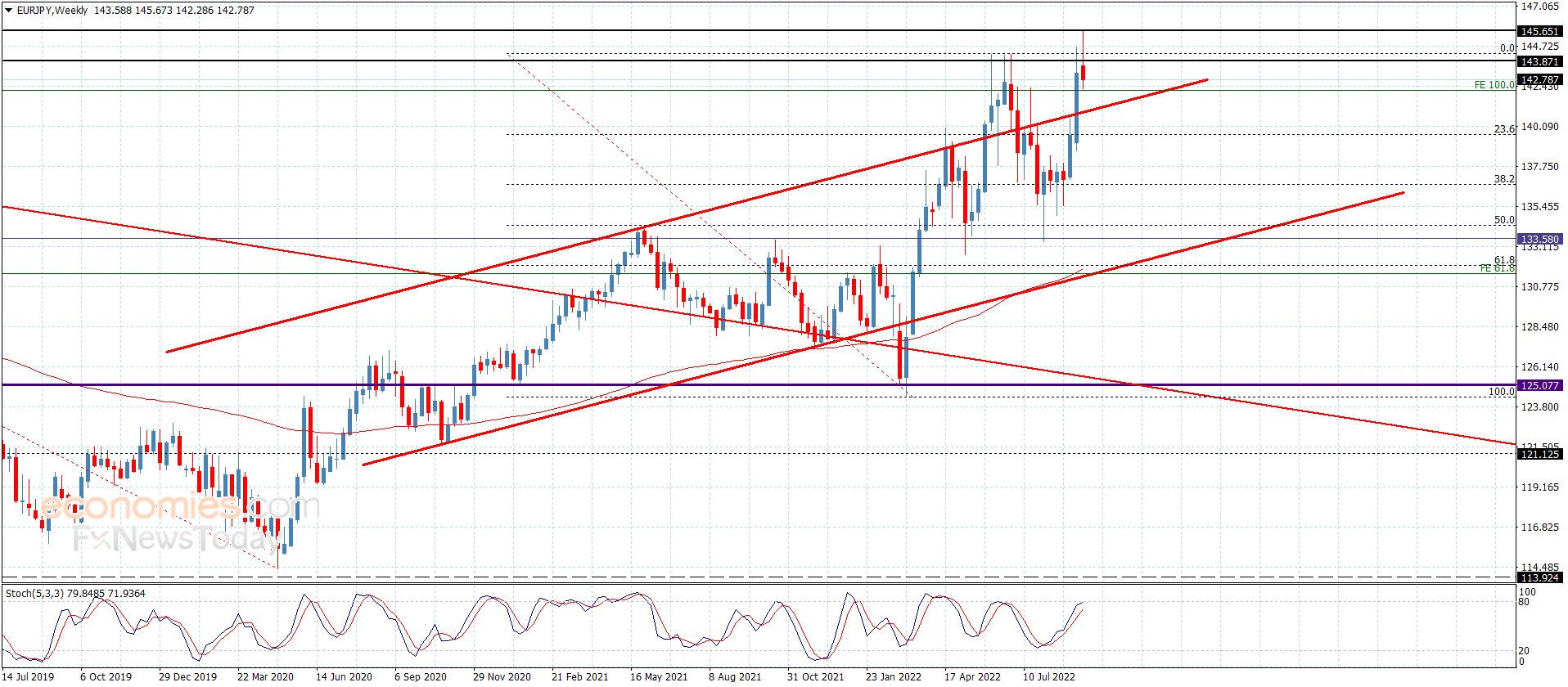Click the FxNewsToday watermark text
The width and height of the screenshot is (1568, 687).
point(176,539)
